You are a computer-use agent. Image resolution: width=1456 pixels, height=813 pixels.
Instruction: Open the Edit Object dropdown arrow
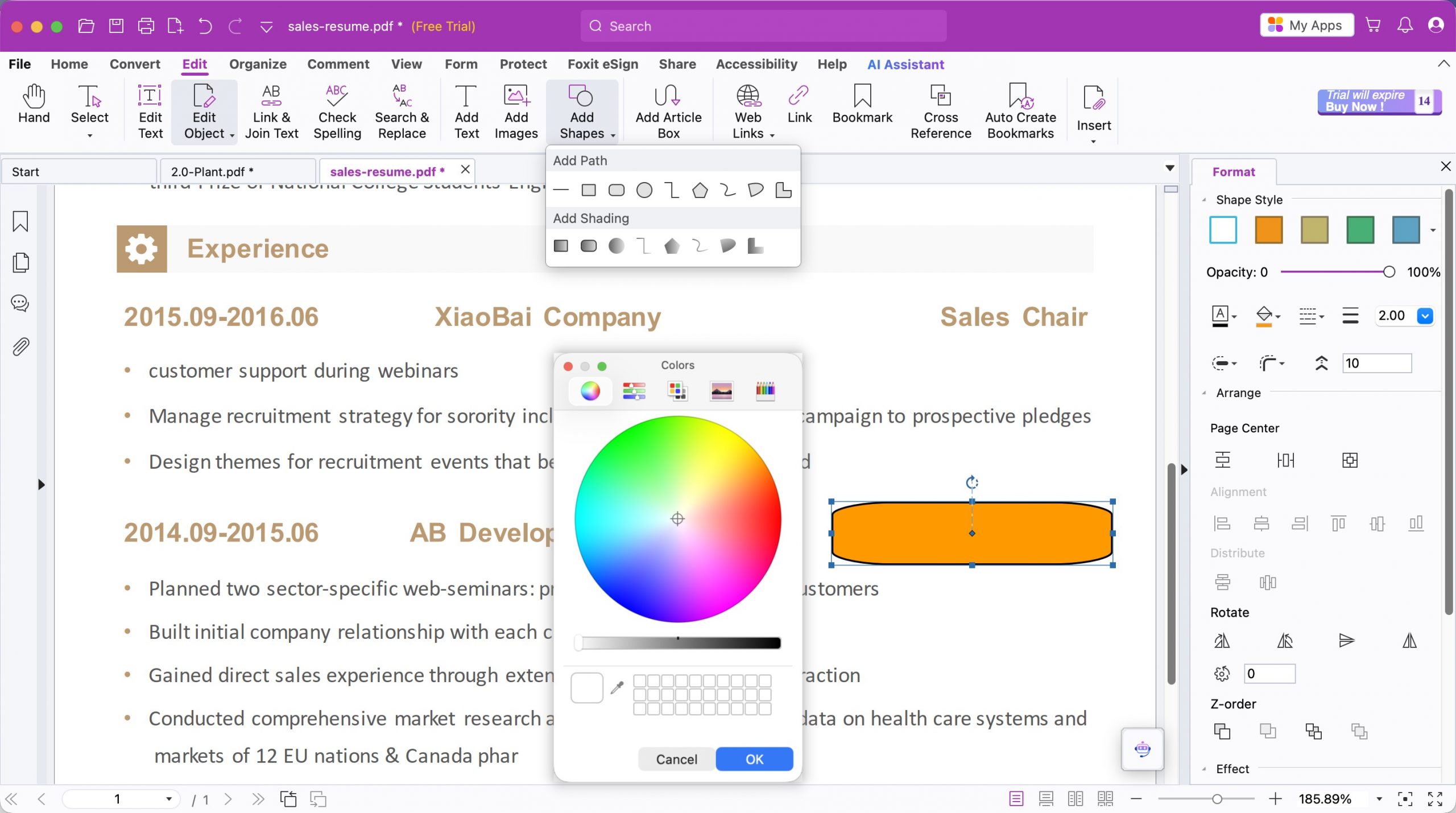pyautogui.click(x=232, y=135)
